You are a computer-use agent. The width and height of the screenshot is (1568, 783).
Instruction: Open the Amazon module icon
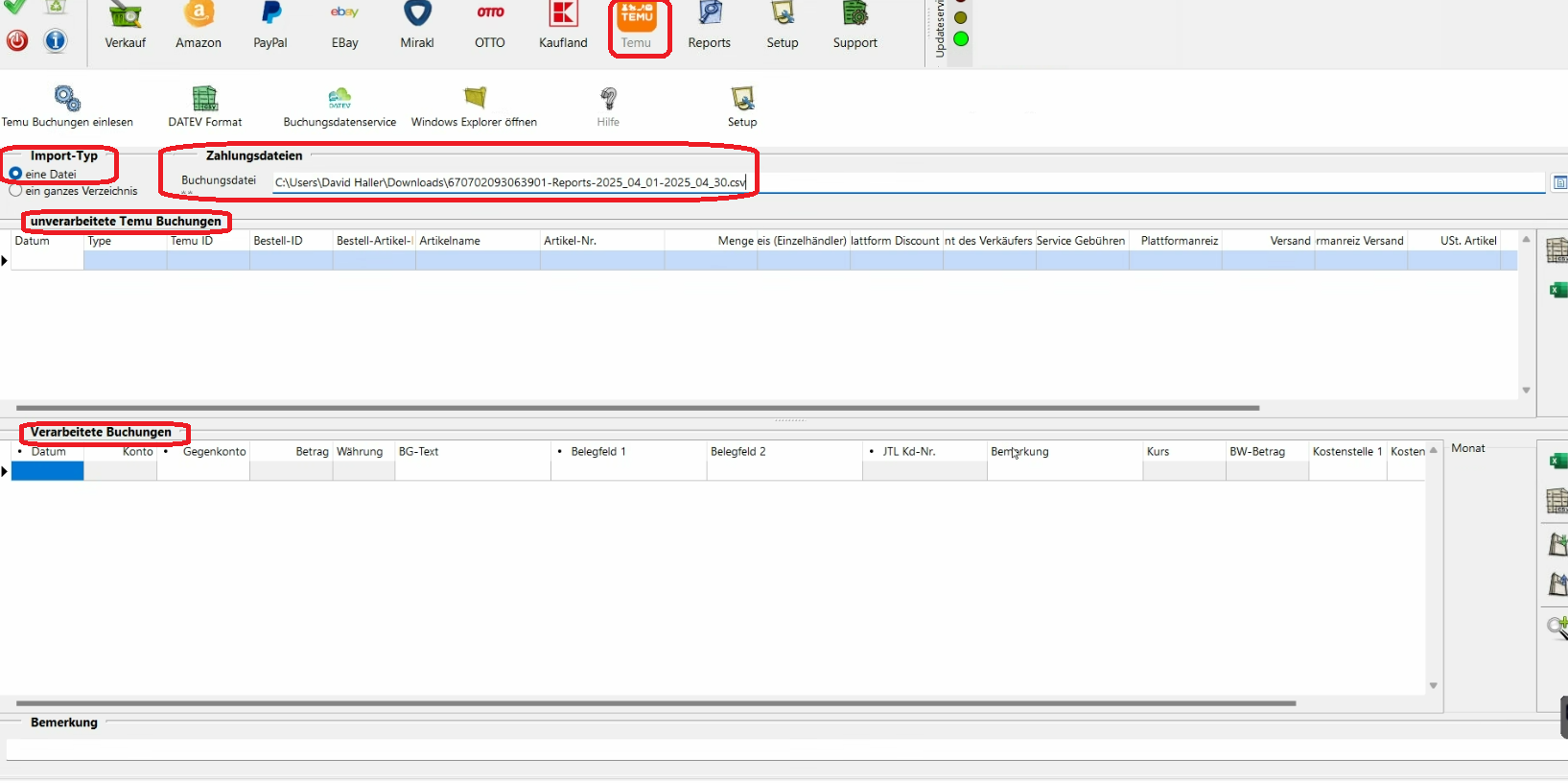[x=199, y=16]
